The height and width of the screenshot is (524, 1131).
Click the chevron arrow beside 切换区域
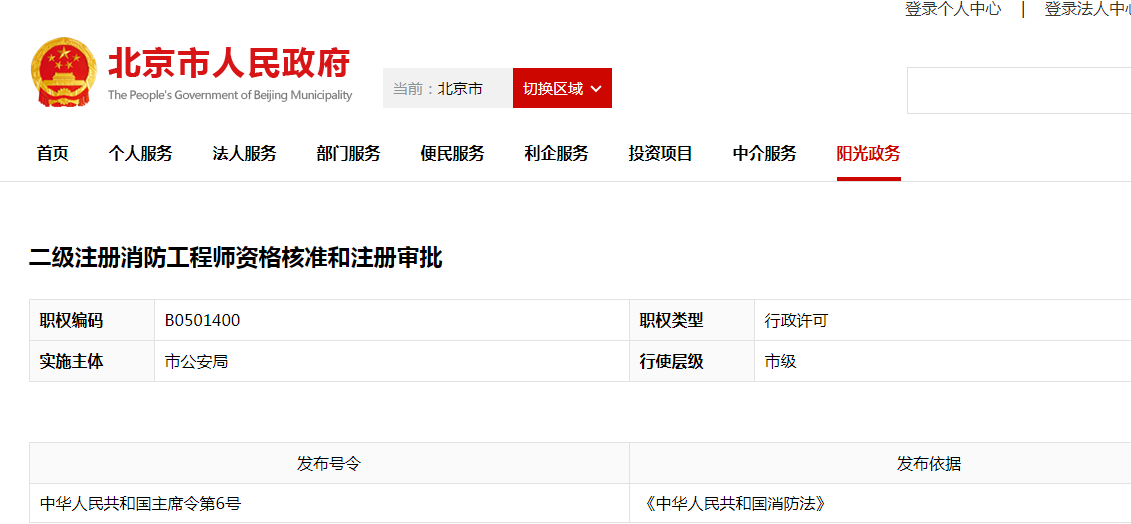coord(596,89)
